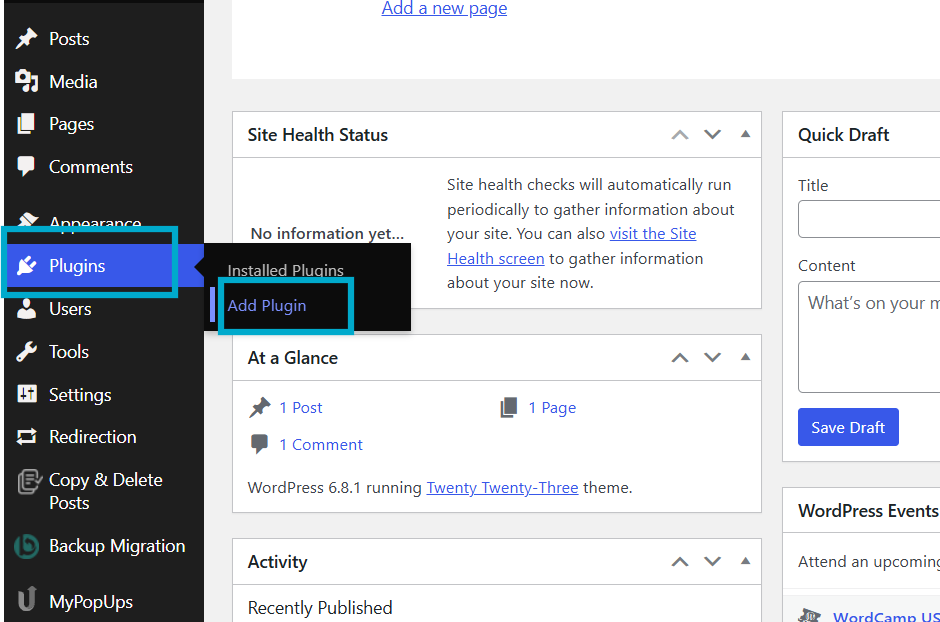Move At a Glance widget up
Viewport: 940px width, 622px height.
point(680,357)
